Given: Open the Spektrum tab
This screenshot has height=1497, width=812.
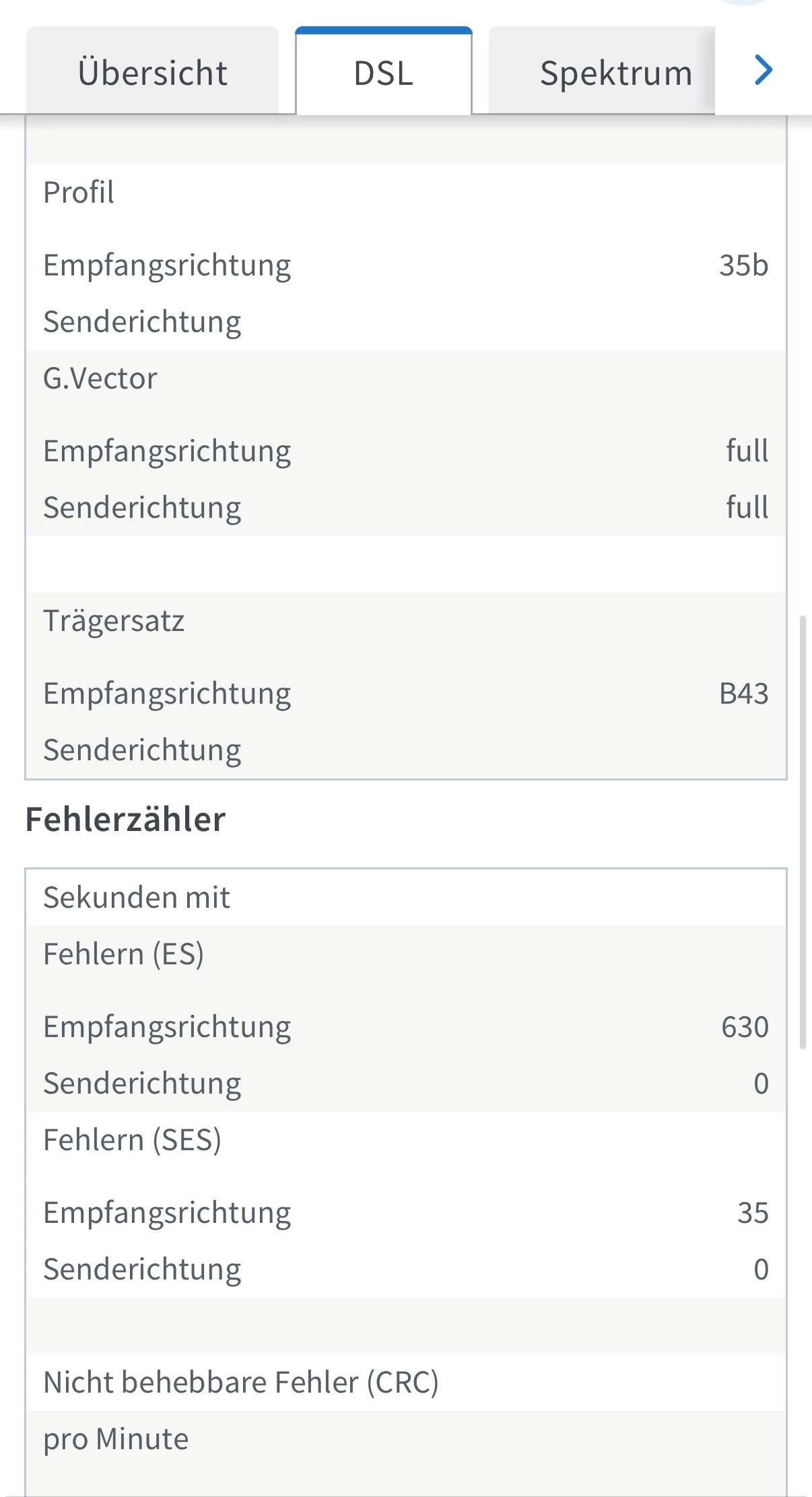Looking at the screenshot, I should pyautogui.click(x=615, y=72).
